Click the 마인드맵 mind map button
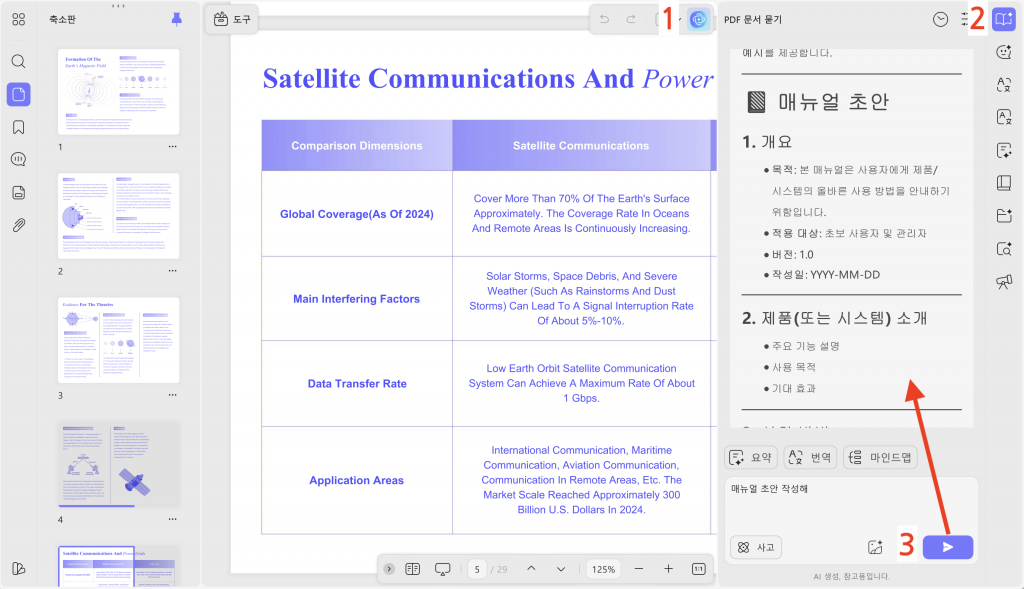1024x589 pixels. [x=880, y=458]
